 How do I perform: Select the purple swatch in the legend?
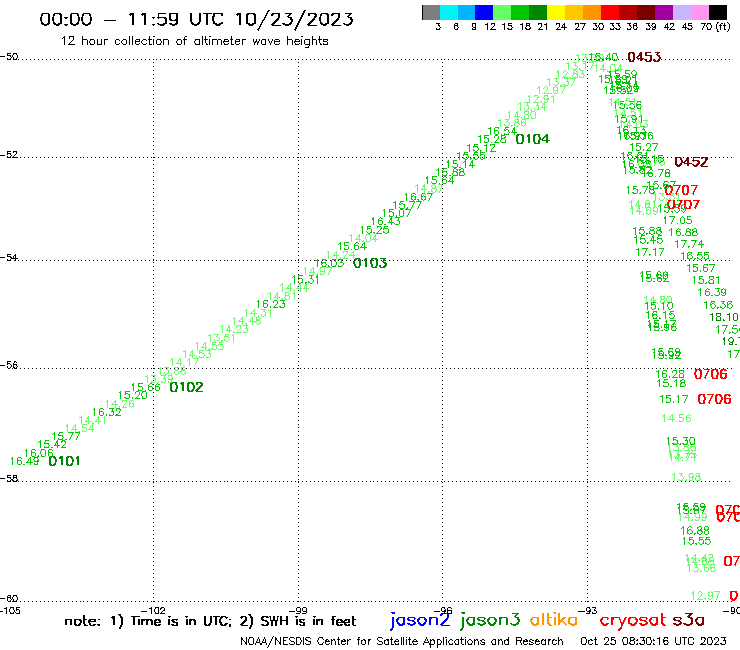663,12
